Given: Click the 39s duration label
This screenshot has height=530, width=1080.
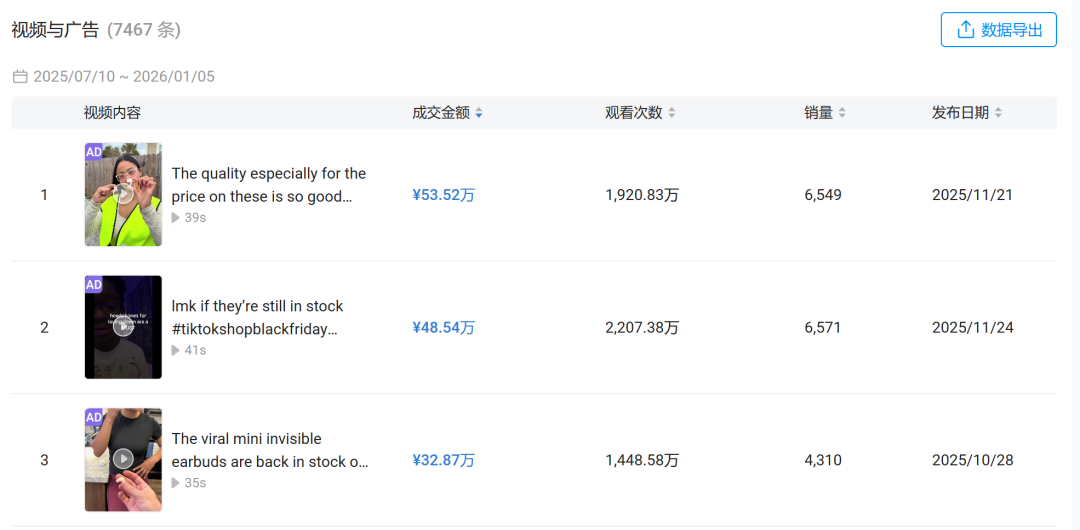Looking at the screenshot, I should [195, 217].
